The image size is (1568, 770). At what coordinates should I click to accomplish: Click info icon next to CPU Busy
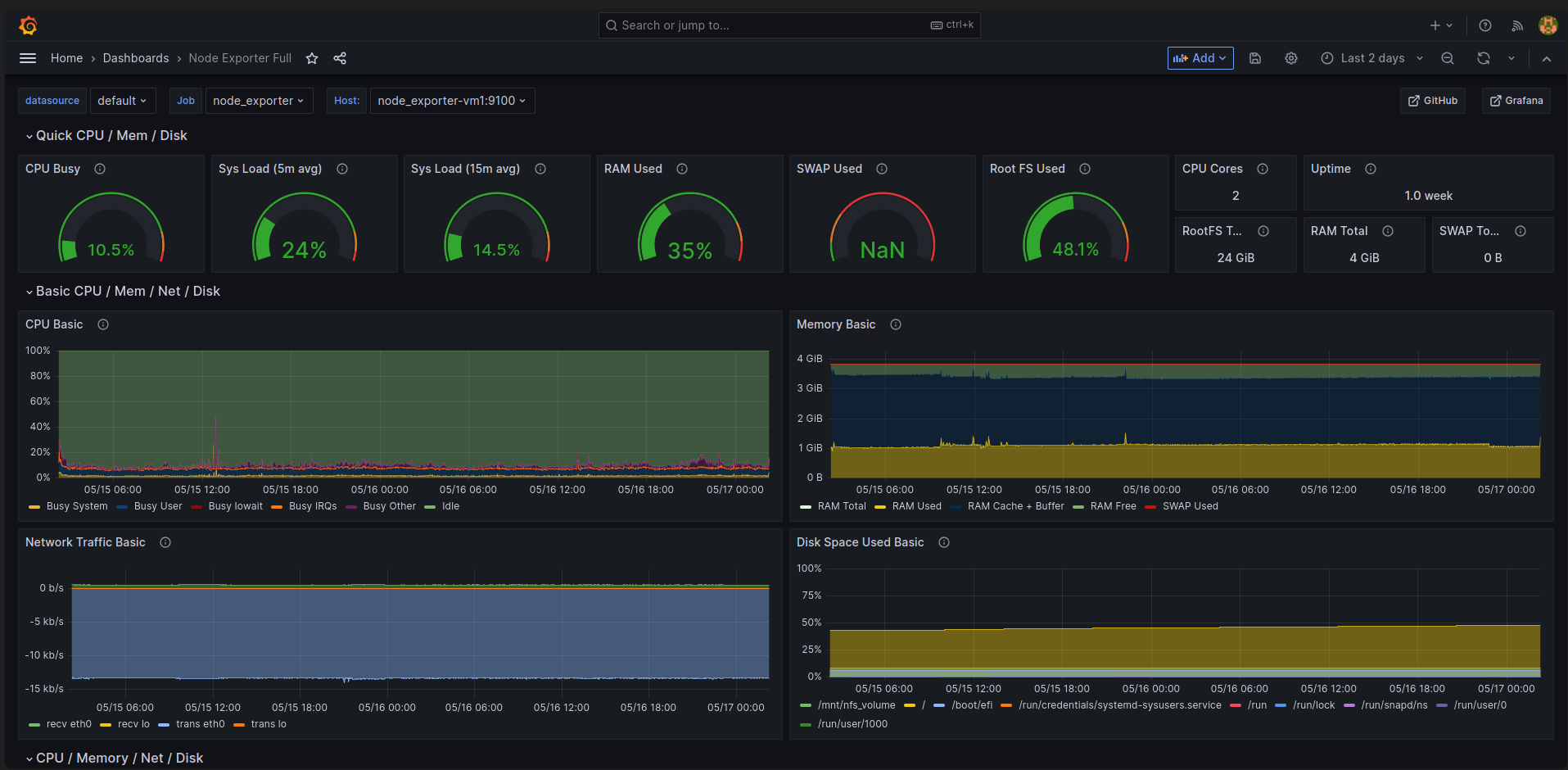click(x=100, y=169)
